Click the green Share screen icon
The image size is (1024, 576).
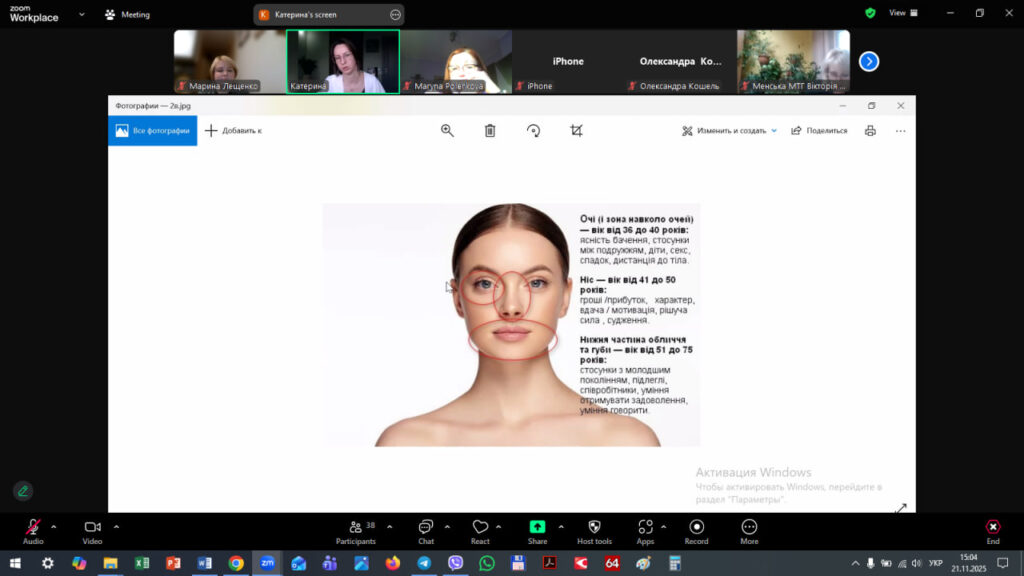538,527
